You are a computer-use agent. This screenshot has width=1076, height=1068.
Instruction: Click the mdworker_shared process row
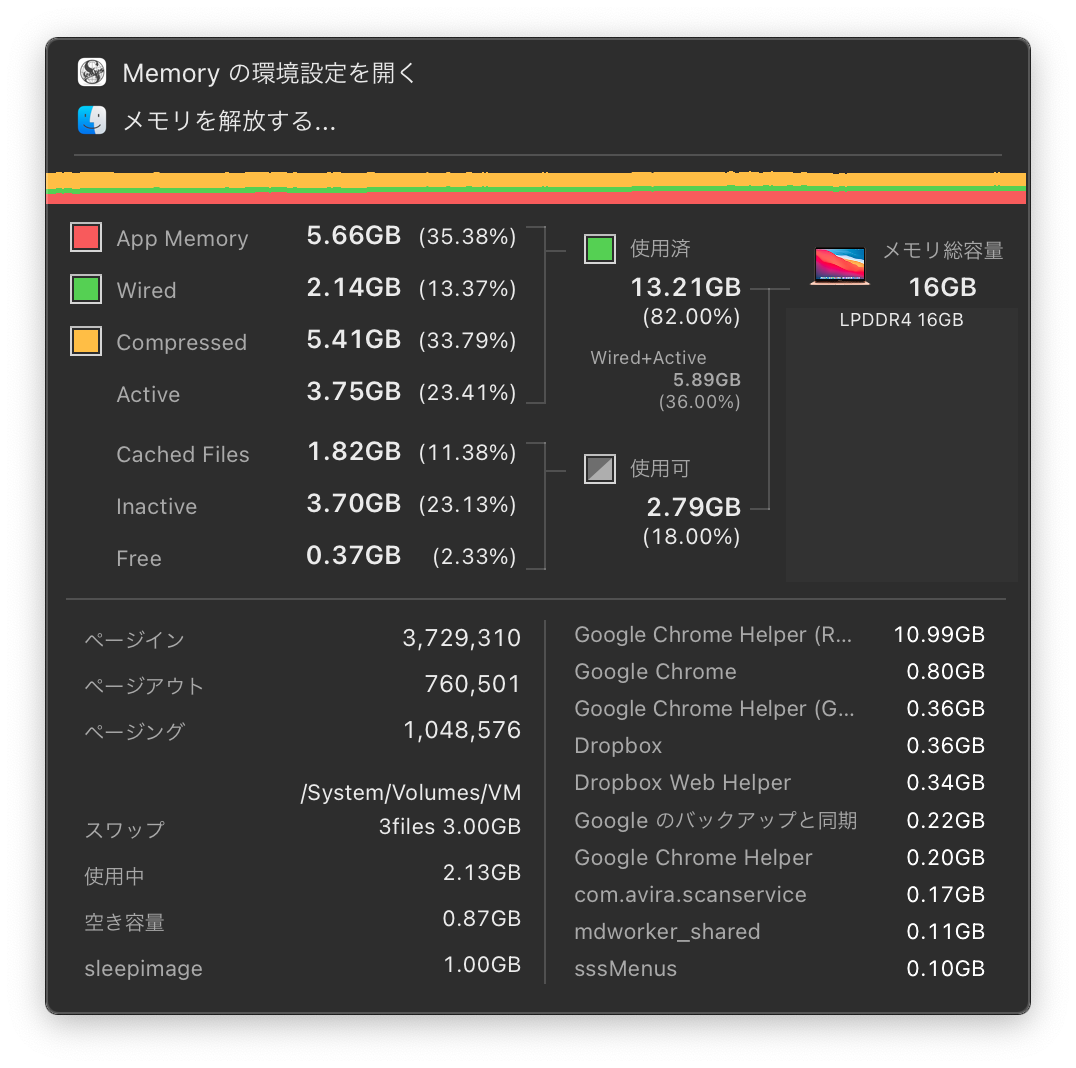[x=780, y=932]
